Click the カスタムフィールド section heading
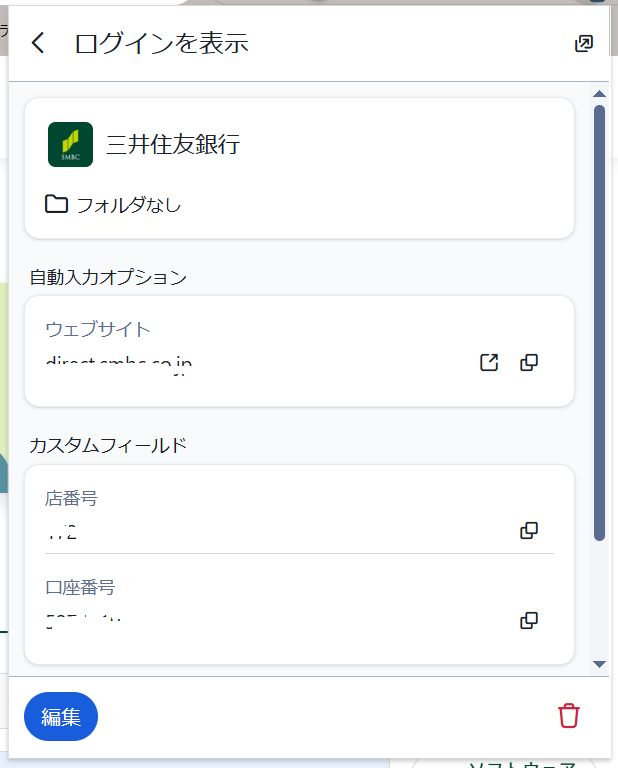The image size is (618, 768). coord(108,445)
